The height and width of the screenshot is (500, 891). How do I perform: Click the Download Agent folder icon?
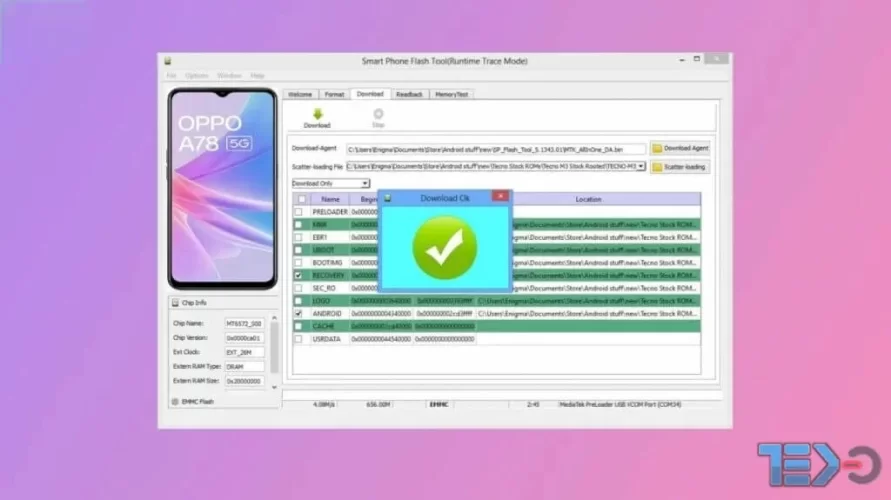[x=657, y=148]
